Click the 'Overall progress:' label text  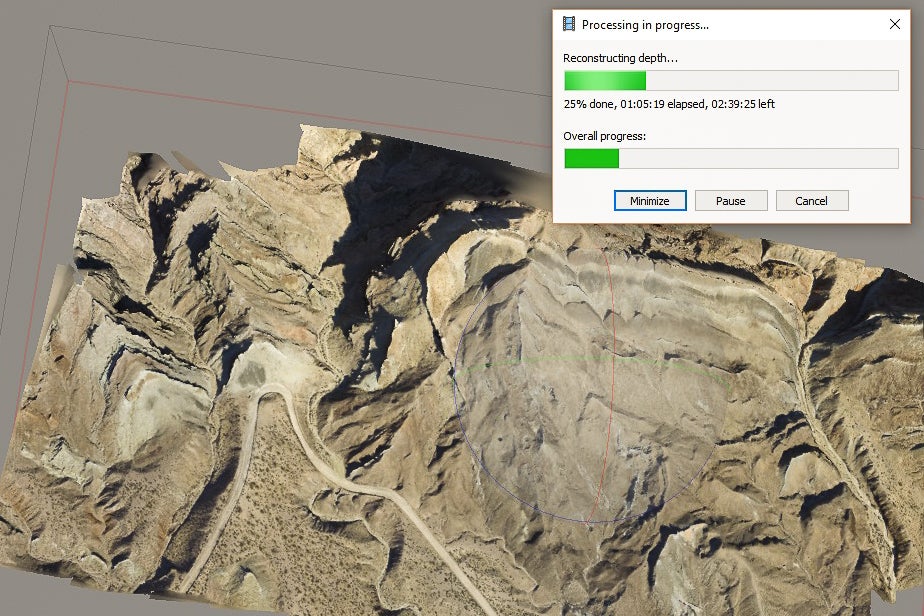click(607, 135)
